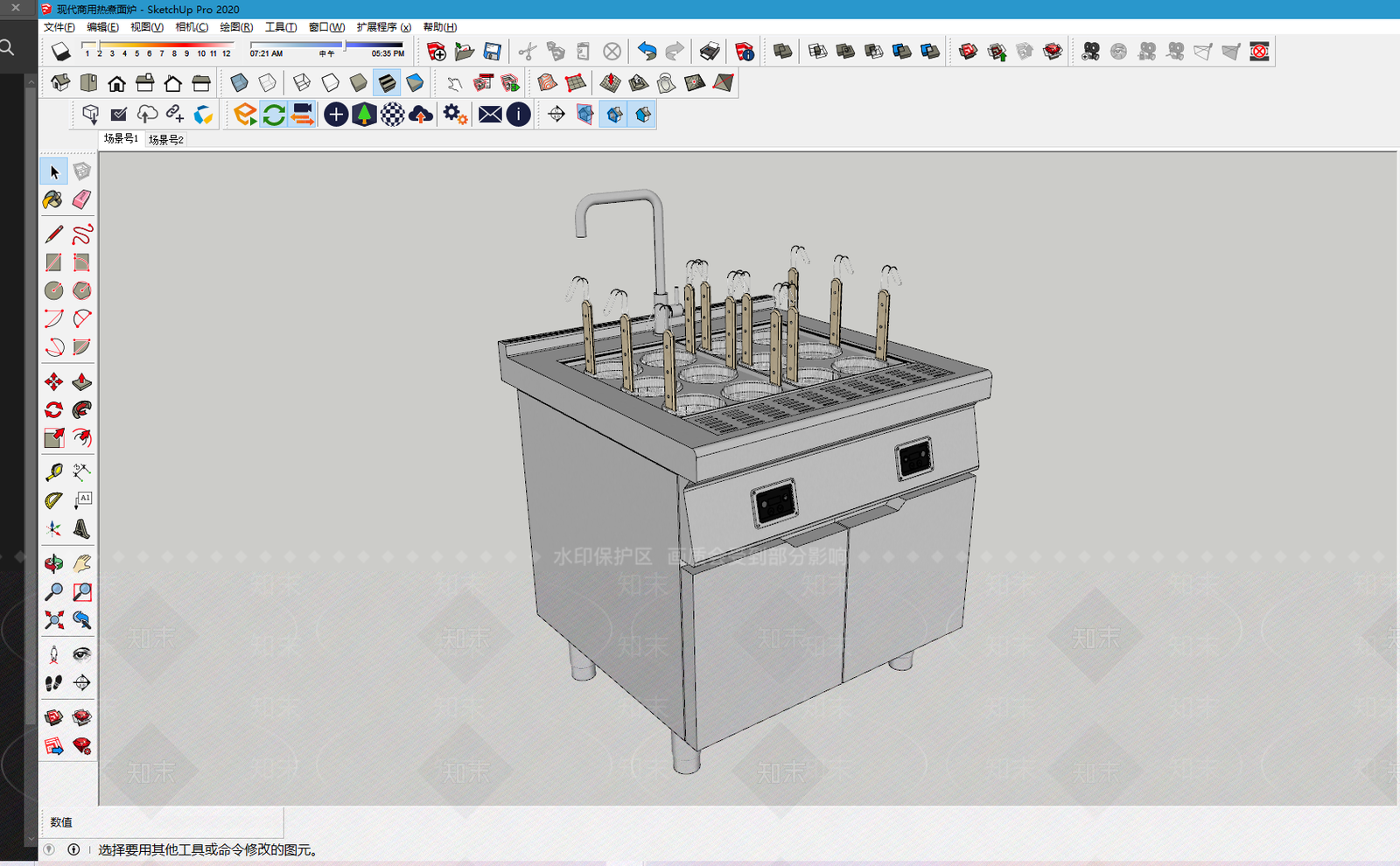Select the Freehand drawing tool

coord(81,234)
